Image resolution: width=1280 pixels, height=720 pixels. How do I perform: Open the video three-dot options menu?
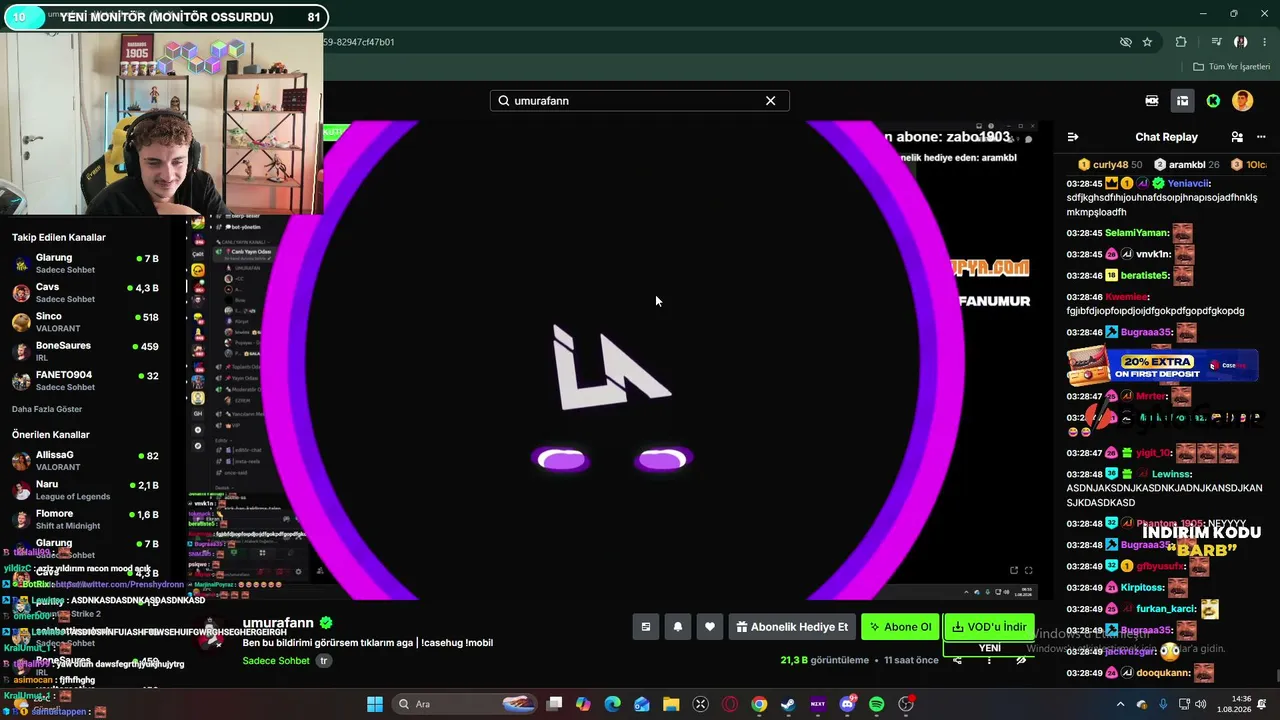click(x=989, y=660)
